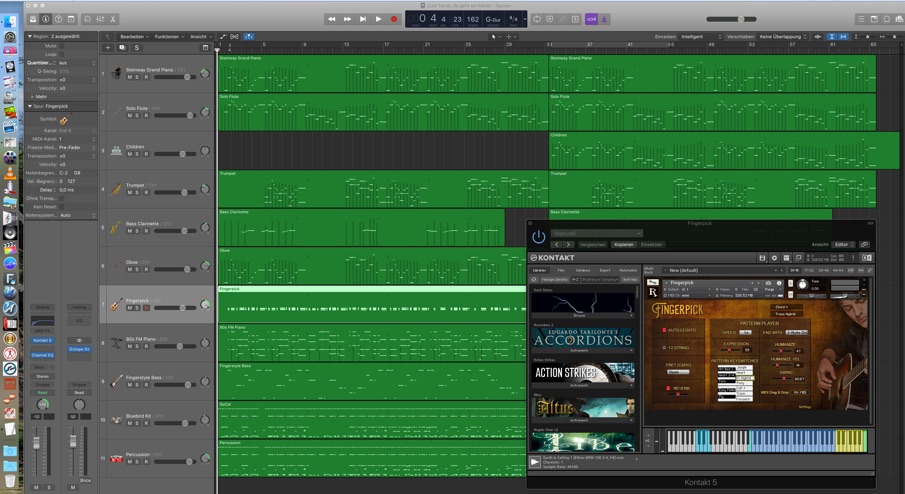The image size is (905, 494).
Task: Open the Einrasten Intelligent dropdown
Action: pos(701,36)
